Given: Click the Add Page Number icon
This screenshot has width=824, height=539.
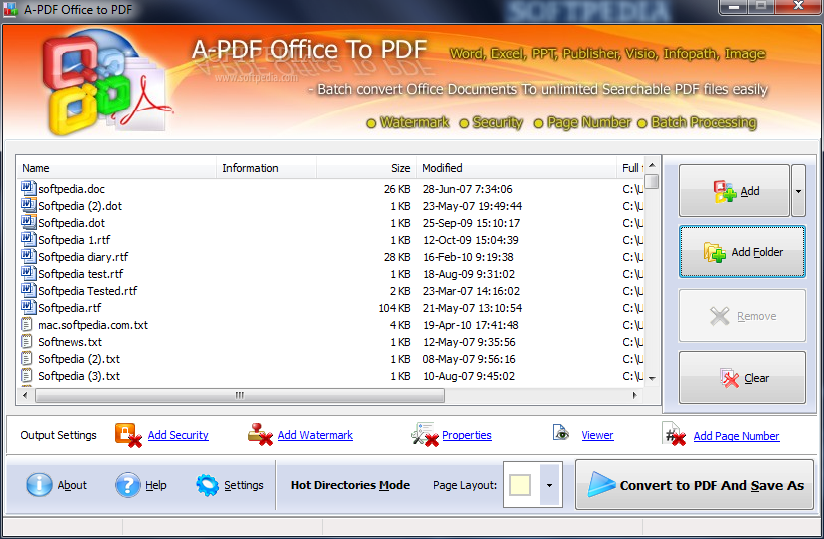Looking at the screenshot, I should (x=674, y=435).
